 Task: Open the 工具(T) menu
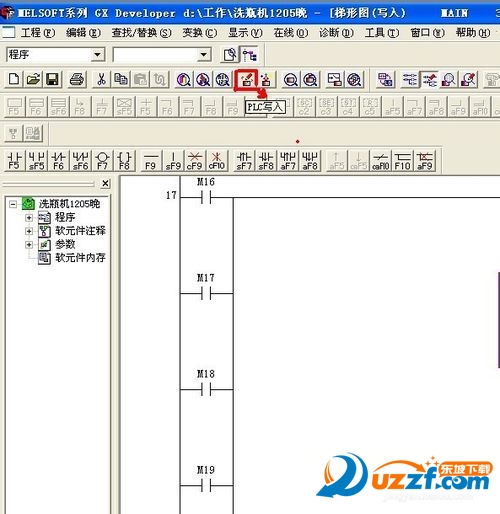(382, 33)
